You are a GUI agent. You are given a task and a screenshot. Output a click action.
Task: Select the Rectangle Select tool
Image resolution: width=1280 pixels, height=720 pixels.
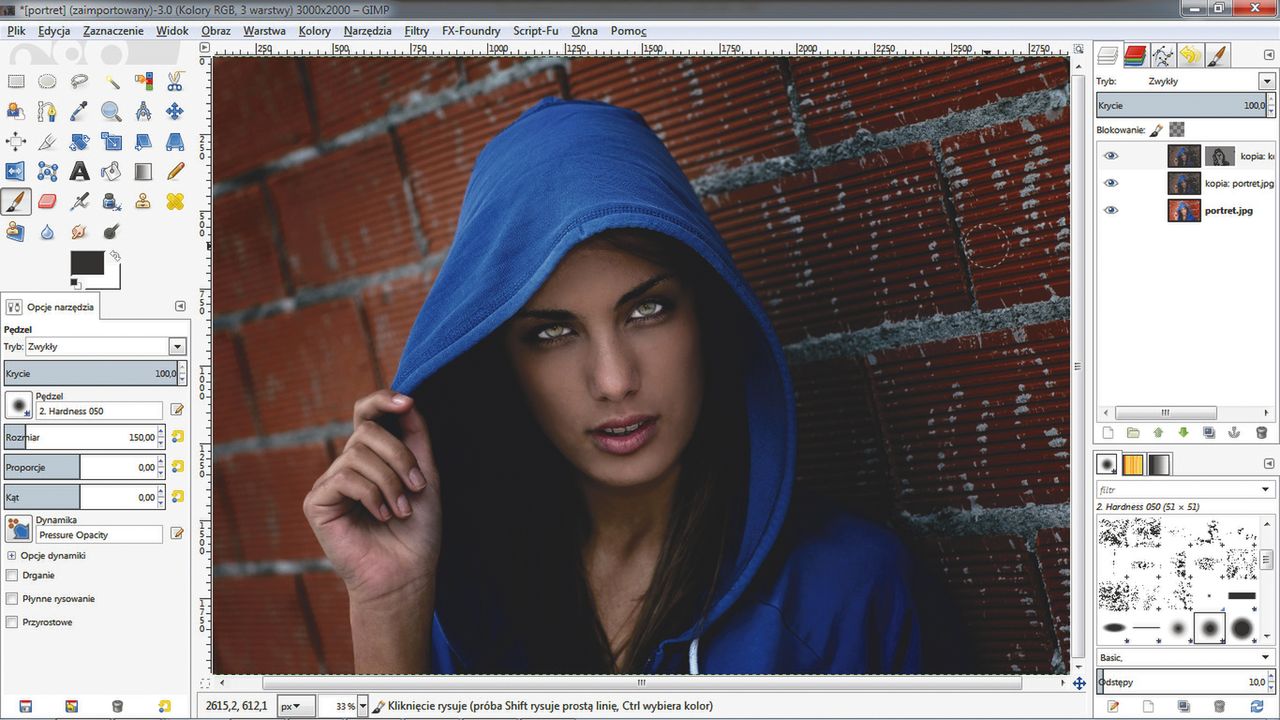(16, 82)
